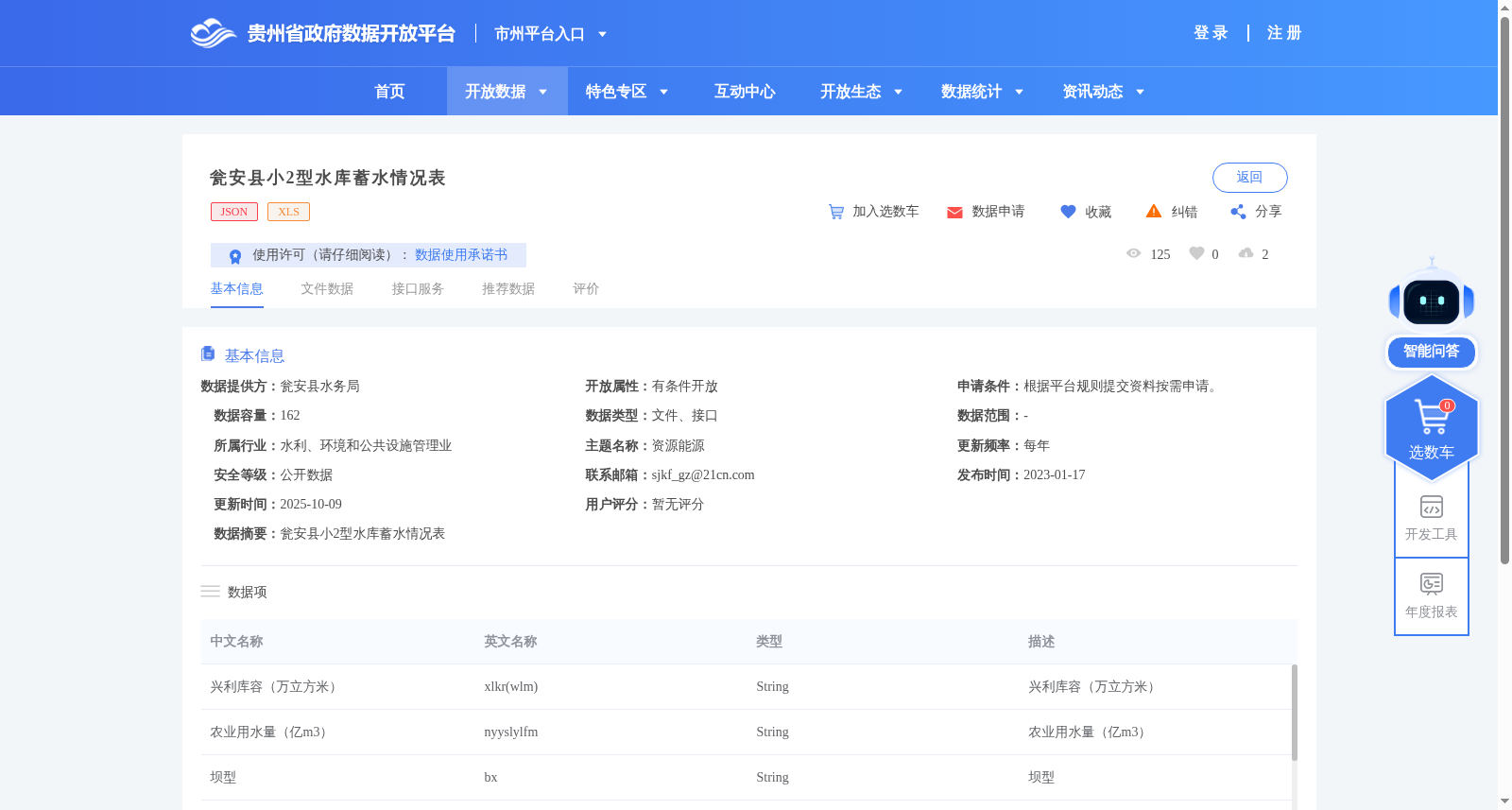Click the publish date 2023-01-17

click(1054, 475)
